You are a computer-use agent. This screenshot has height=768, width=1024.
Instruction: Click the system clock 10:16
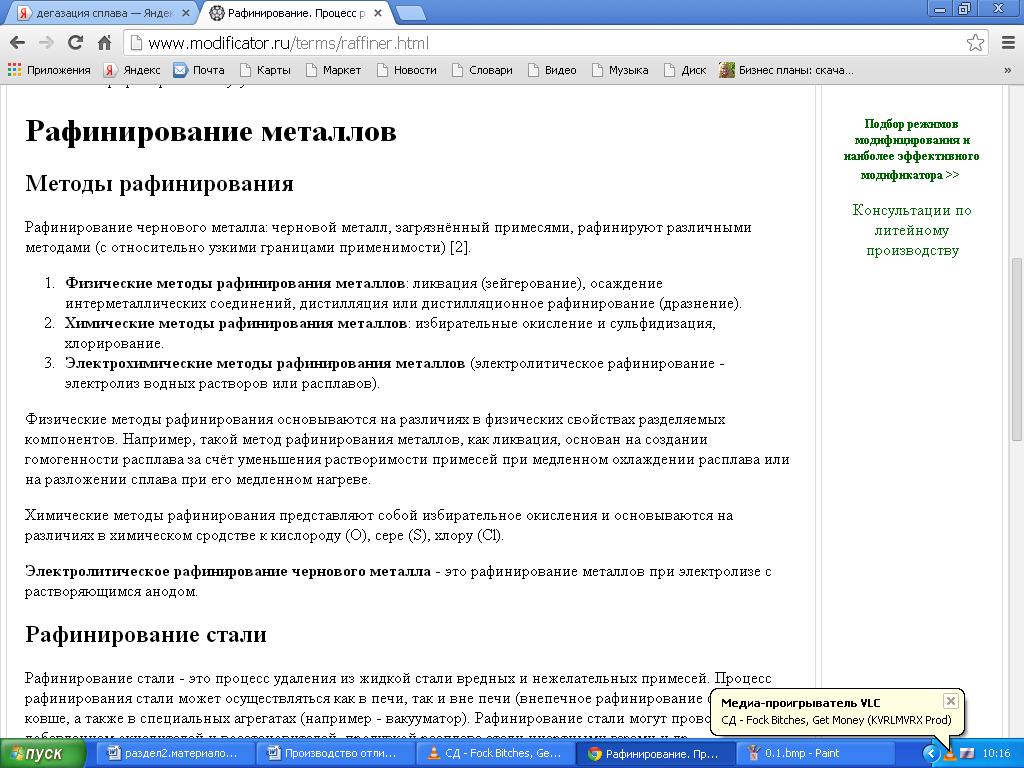pos(996,754)
